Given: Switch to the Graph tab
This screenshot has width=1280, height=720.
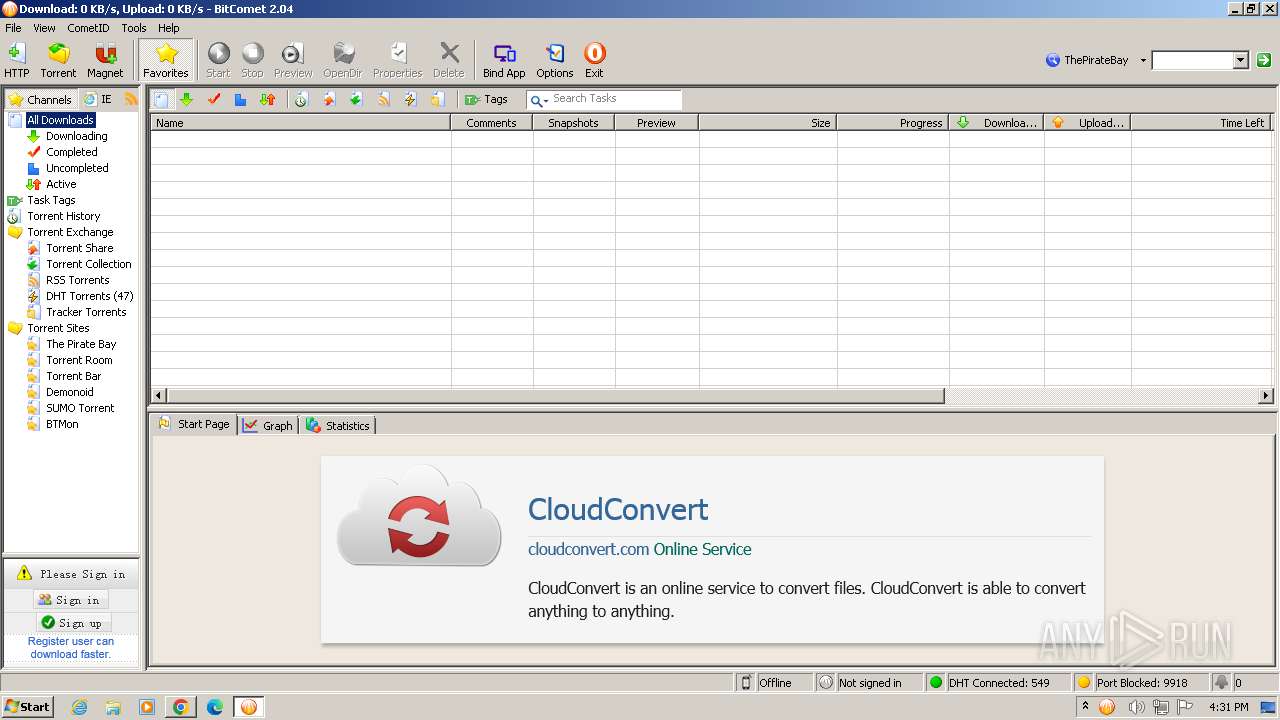Looking at the screenshot, I should [x=268, y=425].
